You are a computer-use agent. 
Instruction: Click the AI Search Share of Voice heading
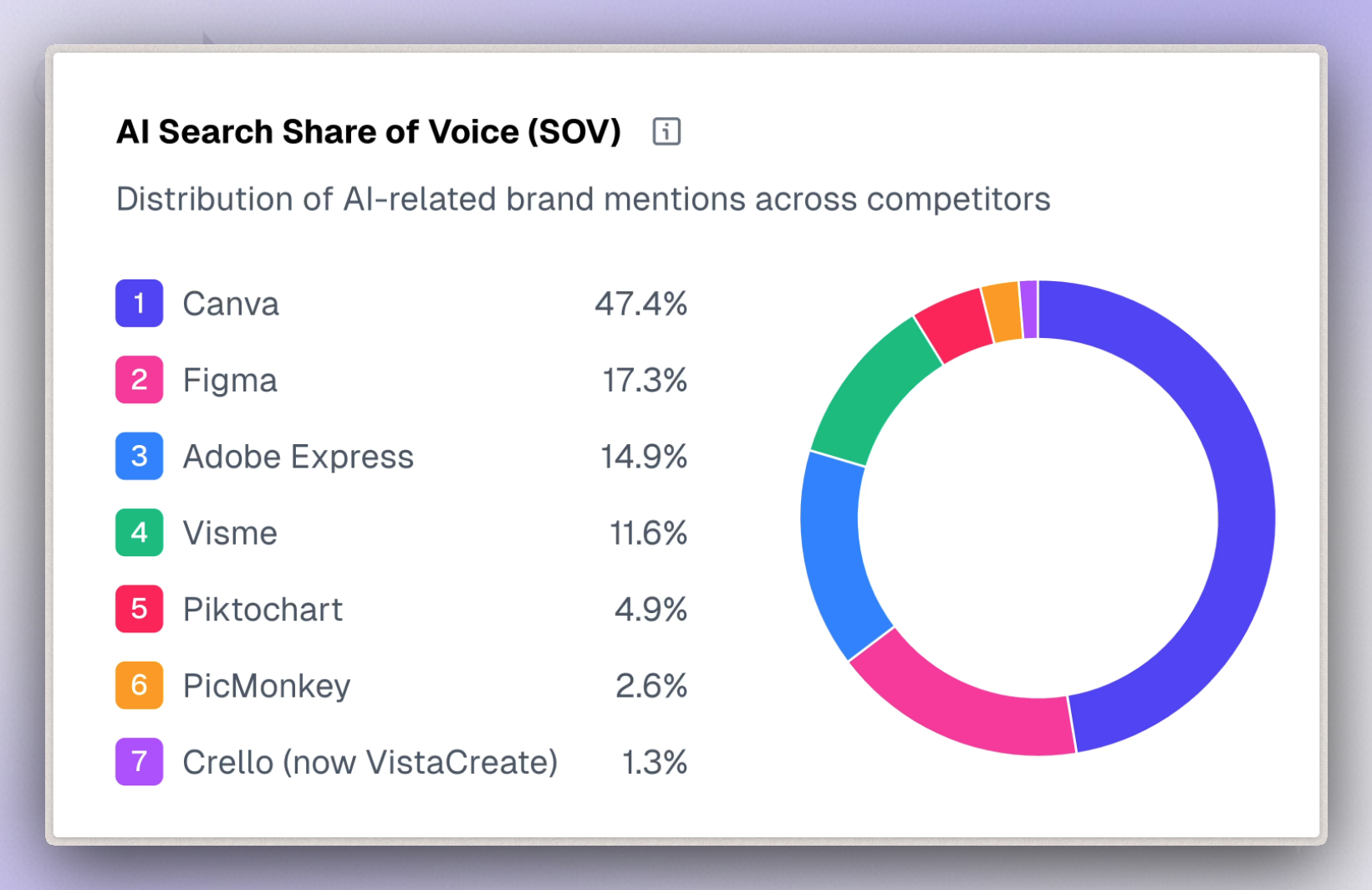(369, 131)
